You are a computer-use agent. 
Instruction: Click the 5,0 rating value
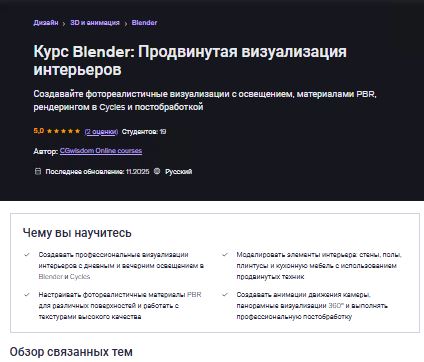pos(39,131)
